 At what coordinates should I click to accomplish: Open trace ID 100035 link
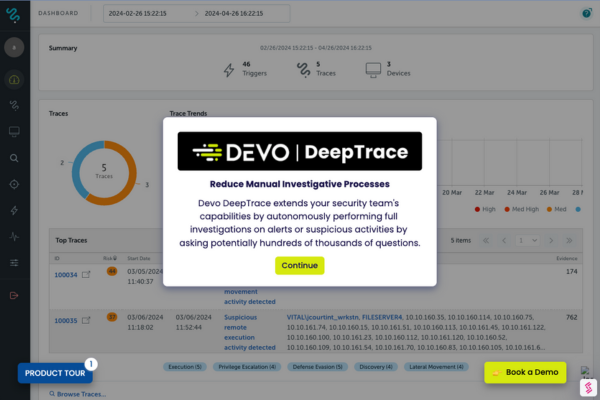pyautogui.click(x=64, y=320)
